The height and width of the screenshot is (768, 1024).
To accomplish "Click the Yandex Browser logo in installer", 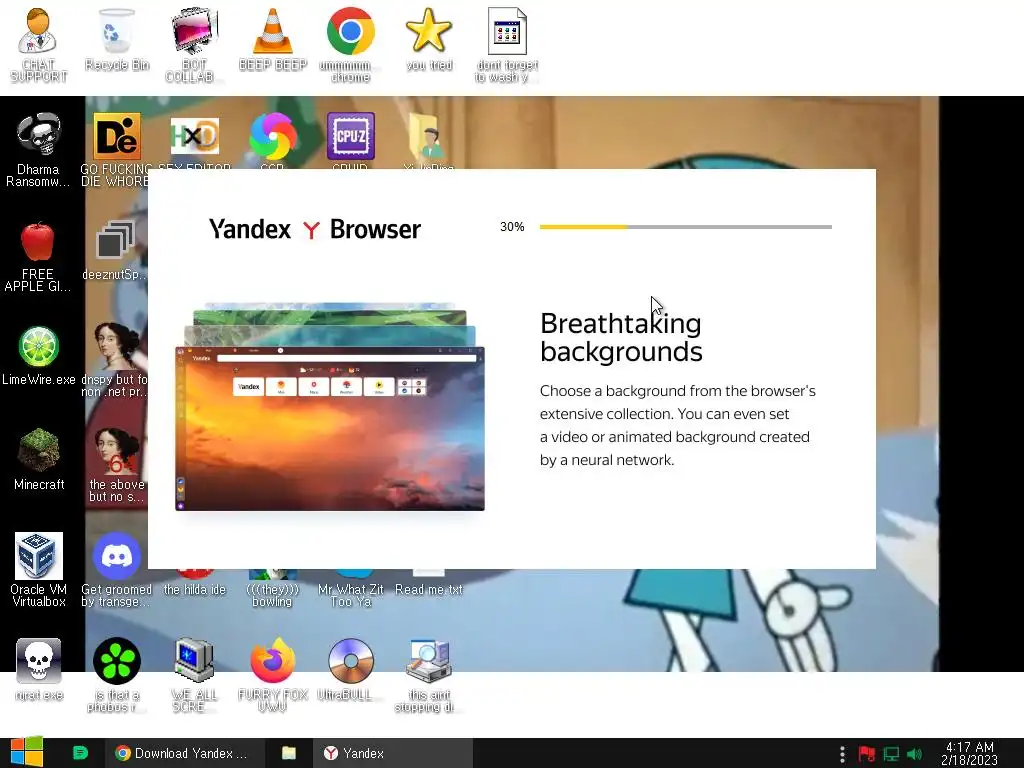I will pyautogui.click(x=315, y=229).
